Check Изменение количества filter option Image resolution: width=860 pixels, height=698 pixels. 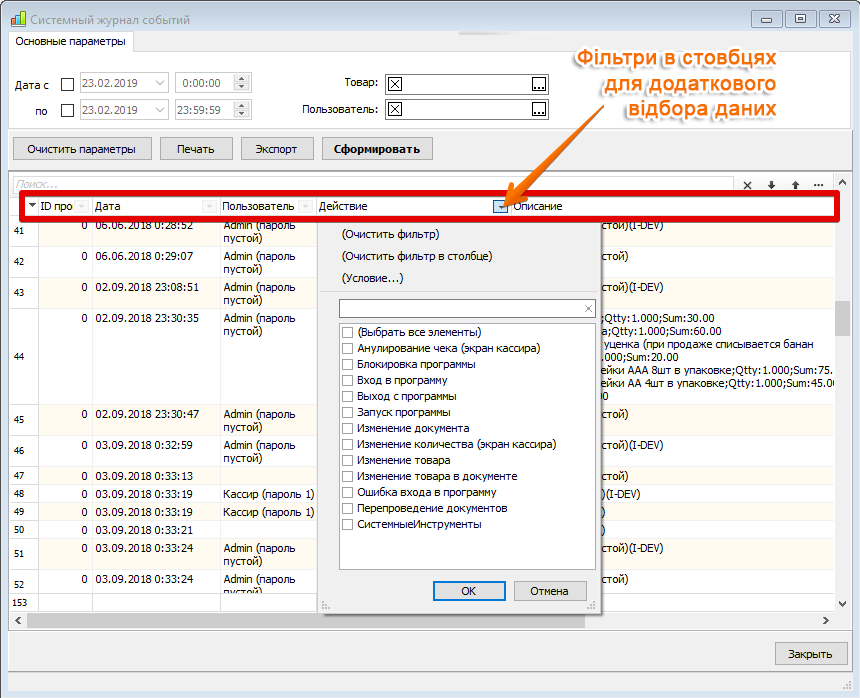pos(347,444)
